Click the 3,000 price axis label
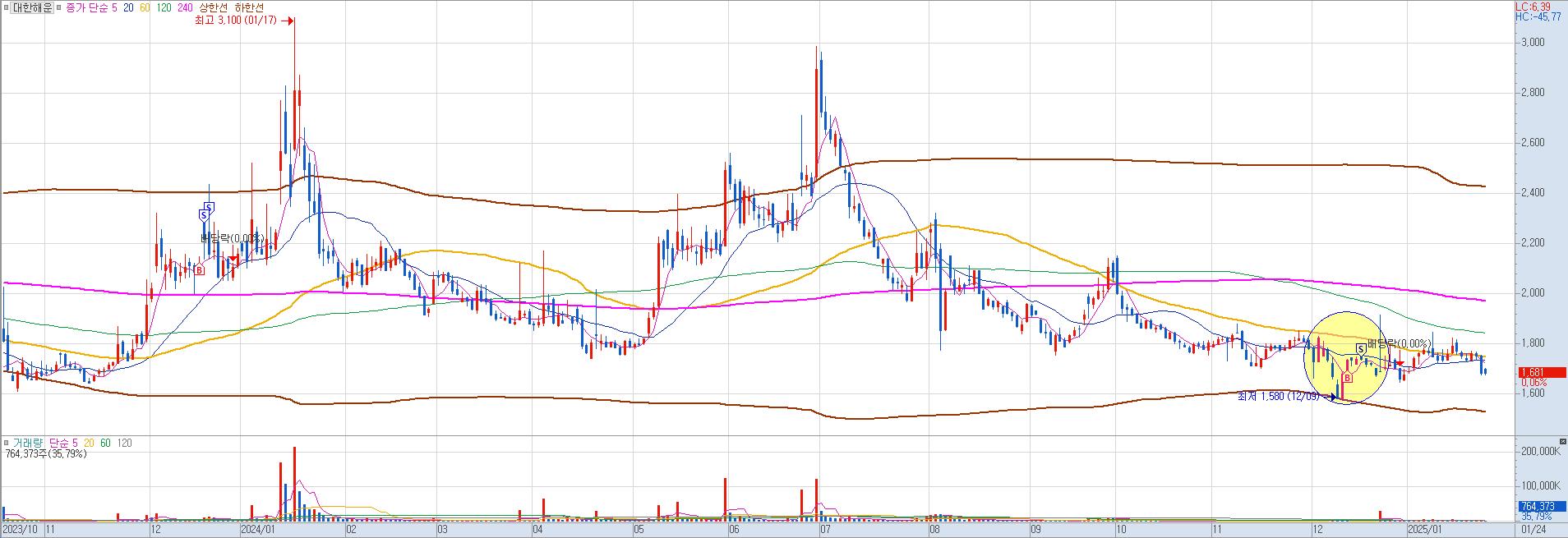Screen dimensions: 1568x538 coord(1533,42)
